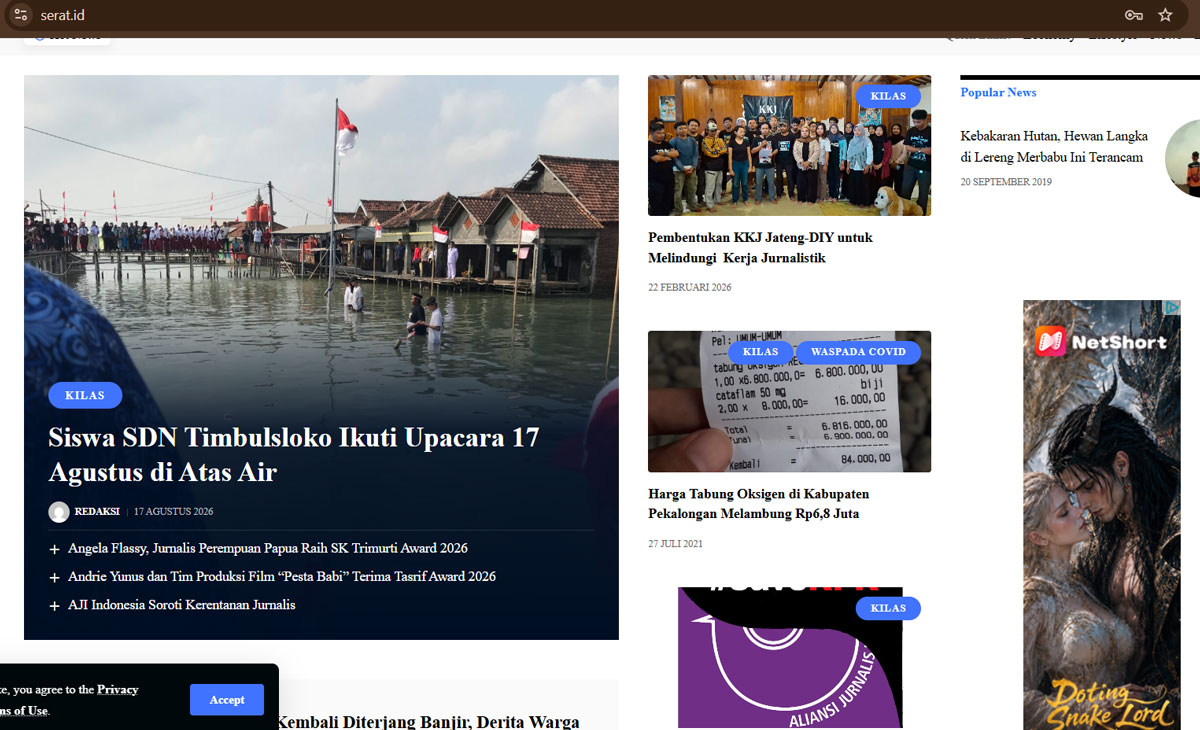Open the Siswa SDN Timbulsloko Upacara headline
This screenshot has width=1200, height=730.
[294, 454]
